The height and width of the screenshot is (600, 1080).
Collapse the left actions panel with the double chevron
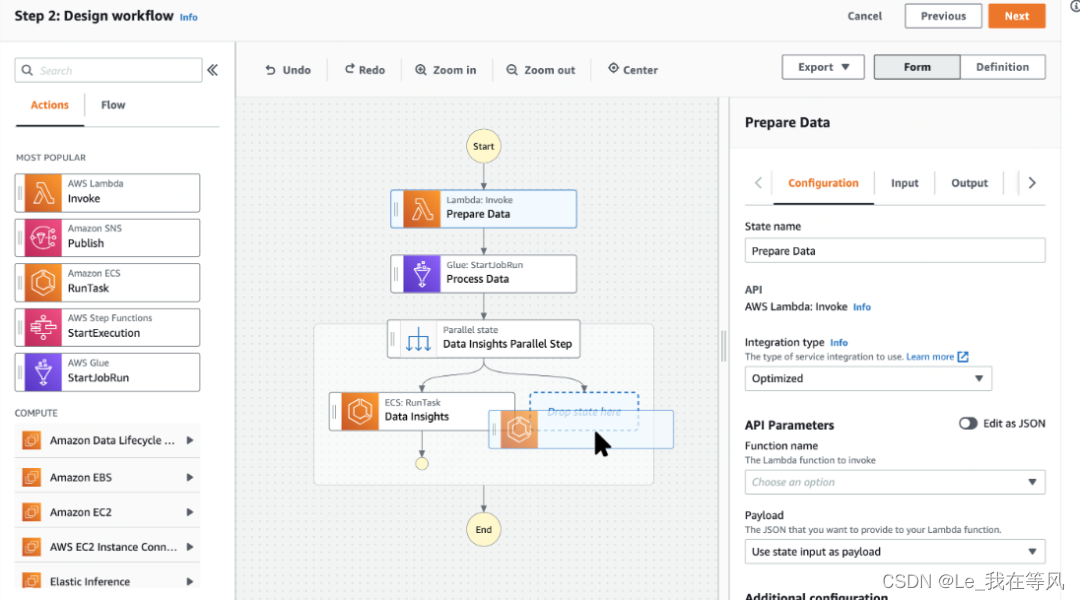click(x=213, y=70)
